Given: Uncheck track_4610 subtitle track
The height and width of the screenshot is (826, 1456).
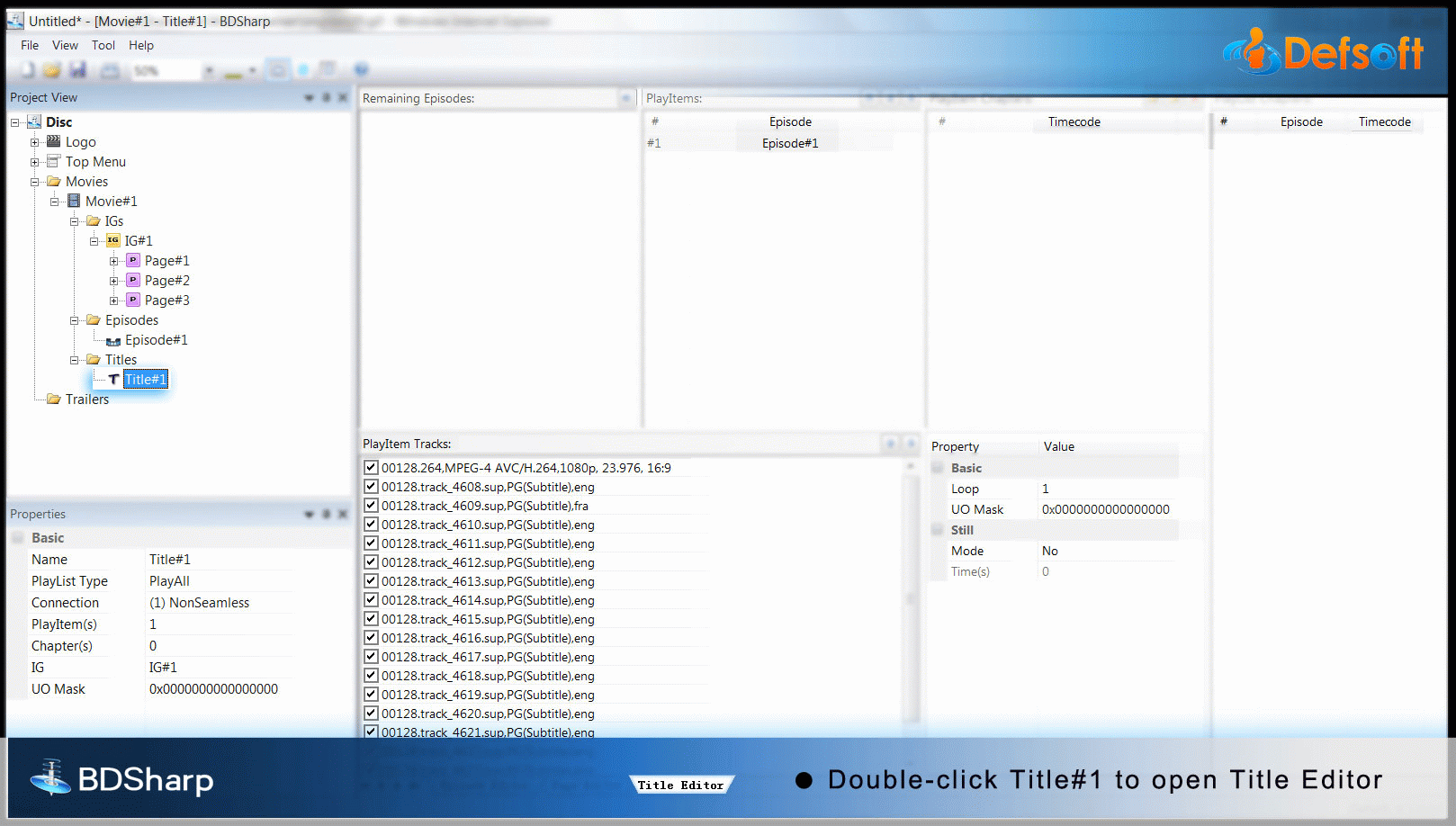Looking at the screenshot, I should pyautogui.click(x=371, y=524).
